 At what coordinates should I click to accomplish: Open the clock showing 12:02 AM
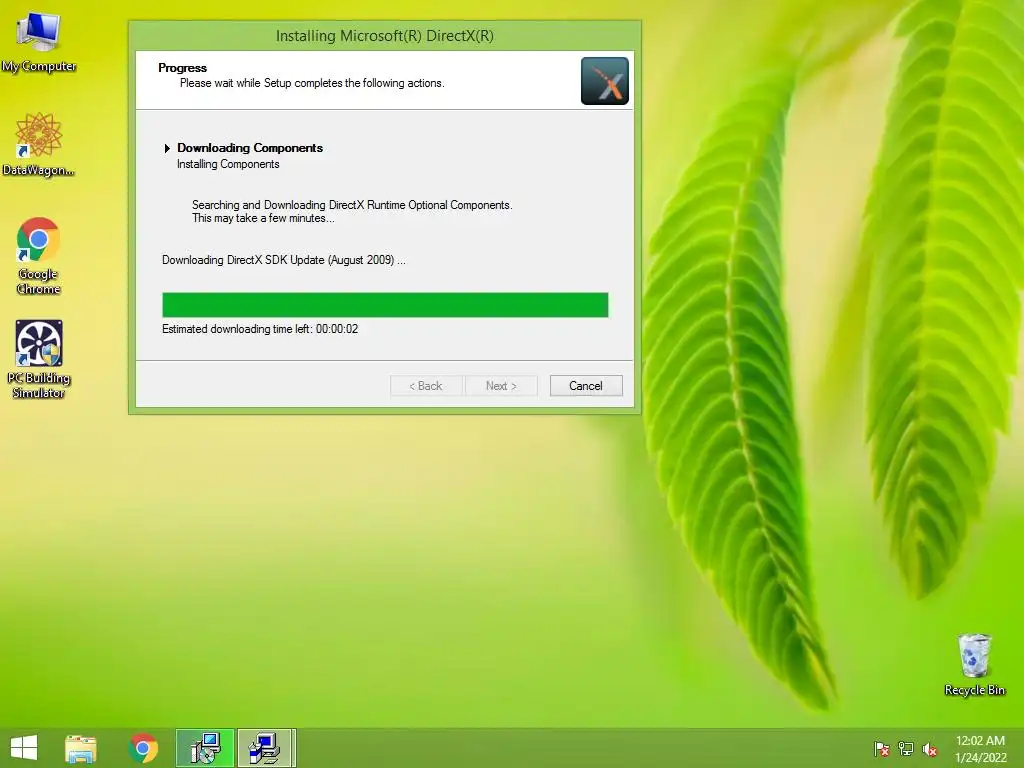pos(980,741)
